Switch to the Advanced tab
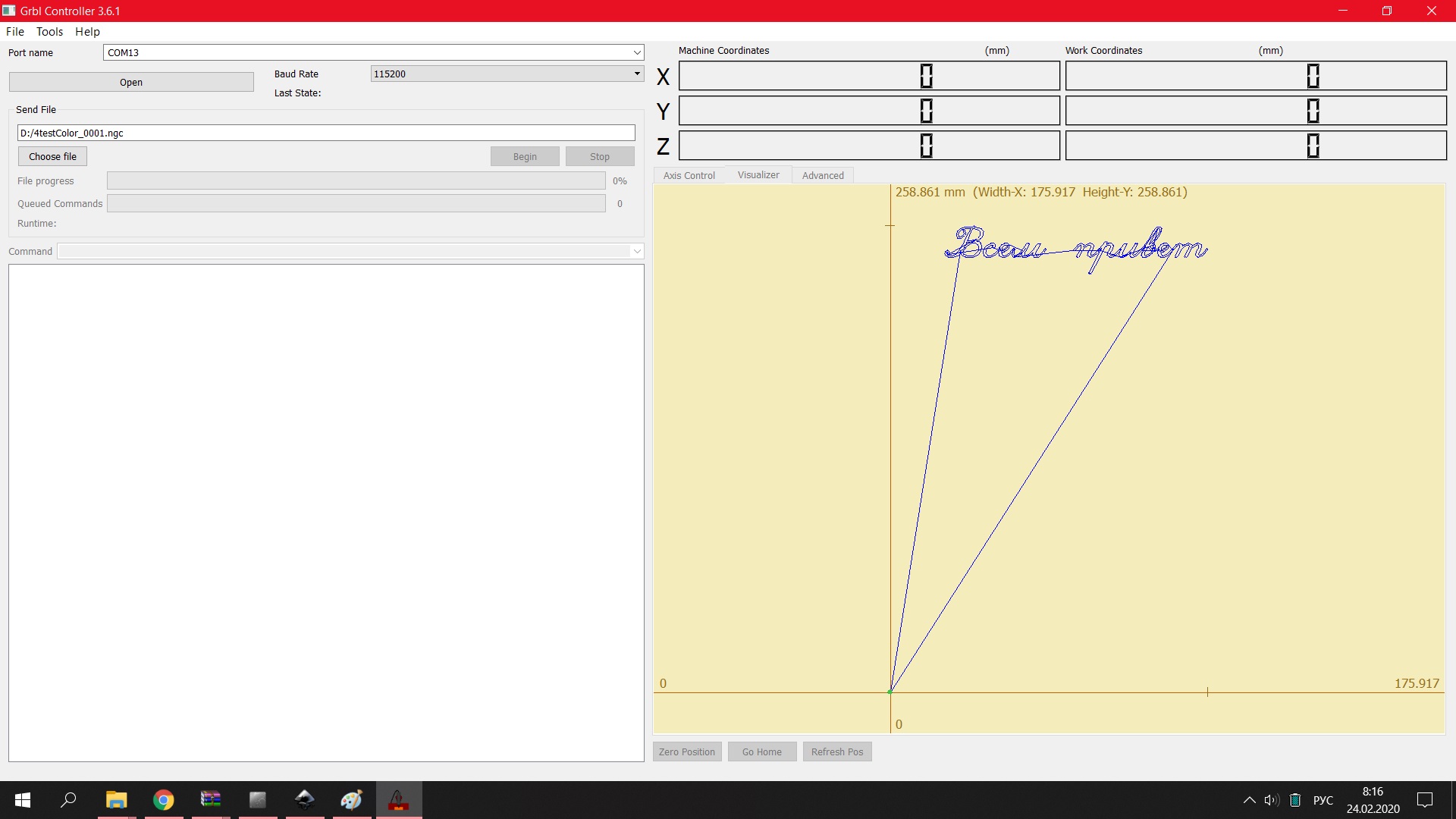The width and height of the screenshot is (1456, 819). (x=823, y=175)
